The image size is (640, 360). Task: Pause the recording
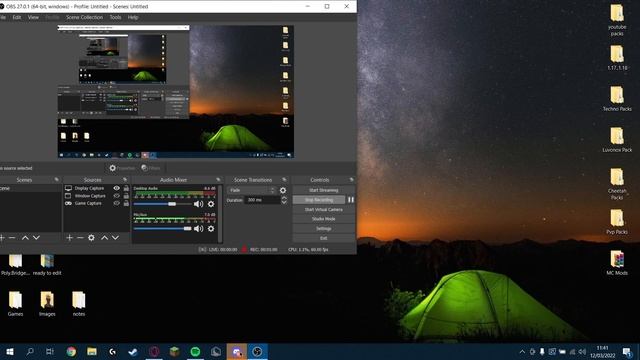coord(351,200)
